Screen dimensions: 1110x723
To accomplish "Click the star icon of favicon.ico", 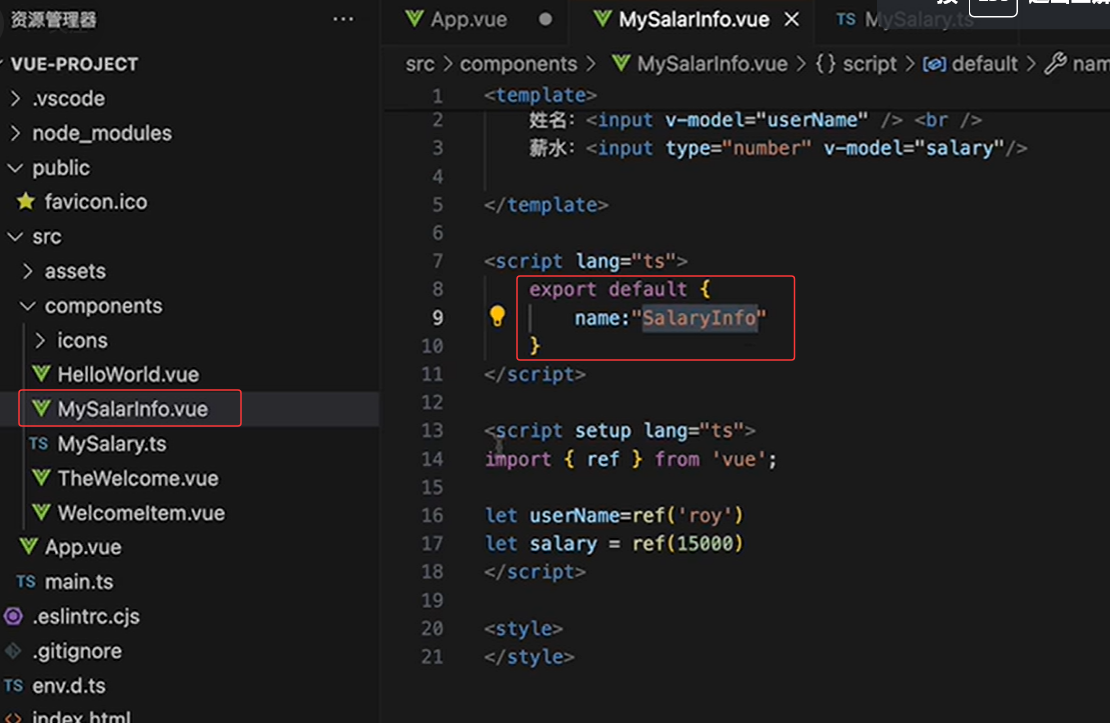I will (x=26, y=201).
